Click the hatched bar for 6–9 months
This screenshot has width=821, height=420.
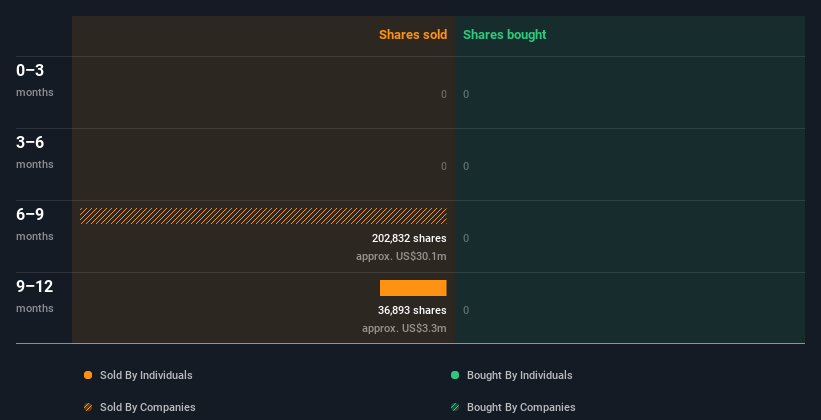[263, 216]
